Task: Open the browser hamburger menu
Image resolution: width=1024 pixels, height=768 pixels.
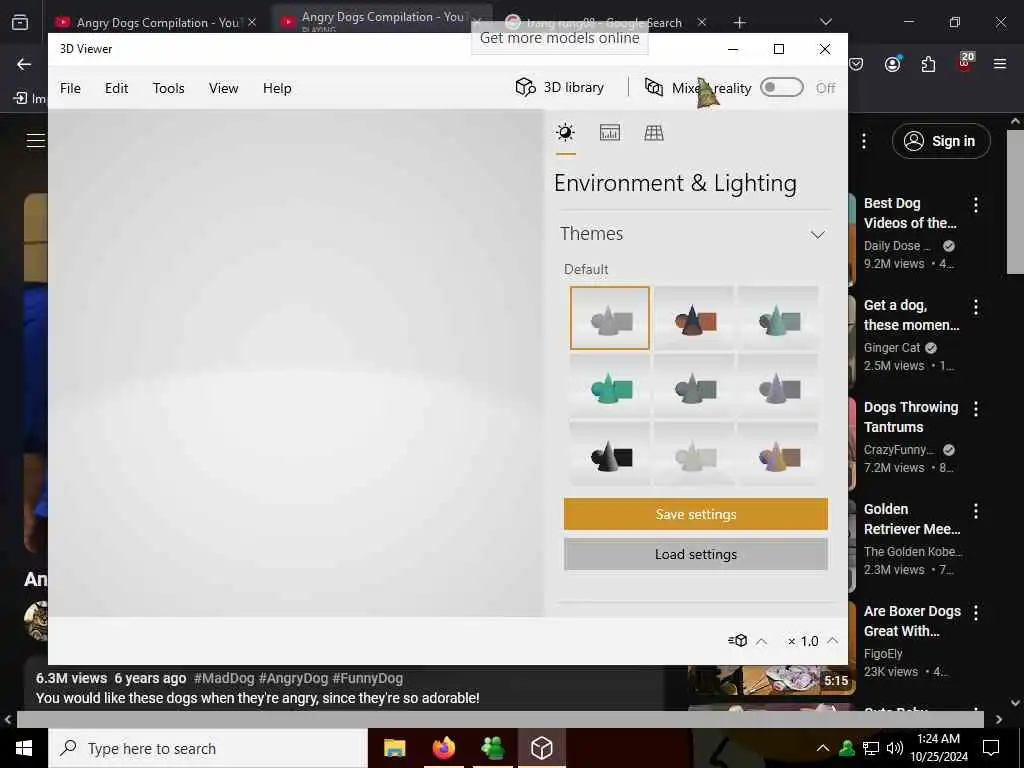Action: (x=1000, y=64)
